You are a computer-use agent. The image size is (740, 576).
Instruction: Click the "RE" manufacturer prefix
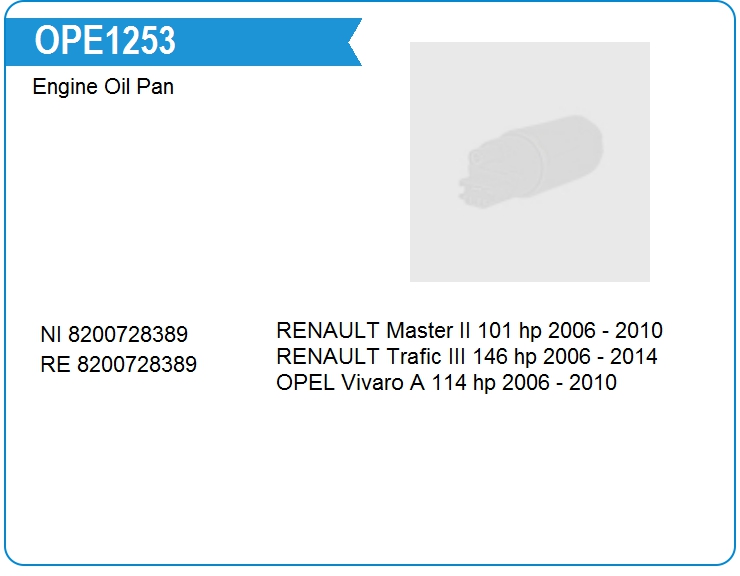pyautogui.click(x=55, y=364)
